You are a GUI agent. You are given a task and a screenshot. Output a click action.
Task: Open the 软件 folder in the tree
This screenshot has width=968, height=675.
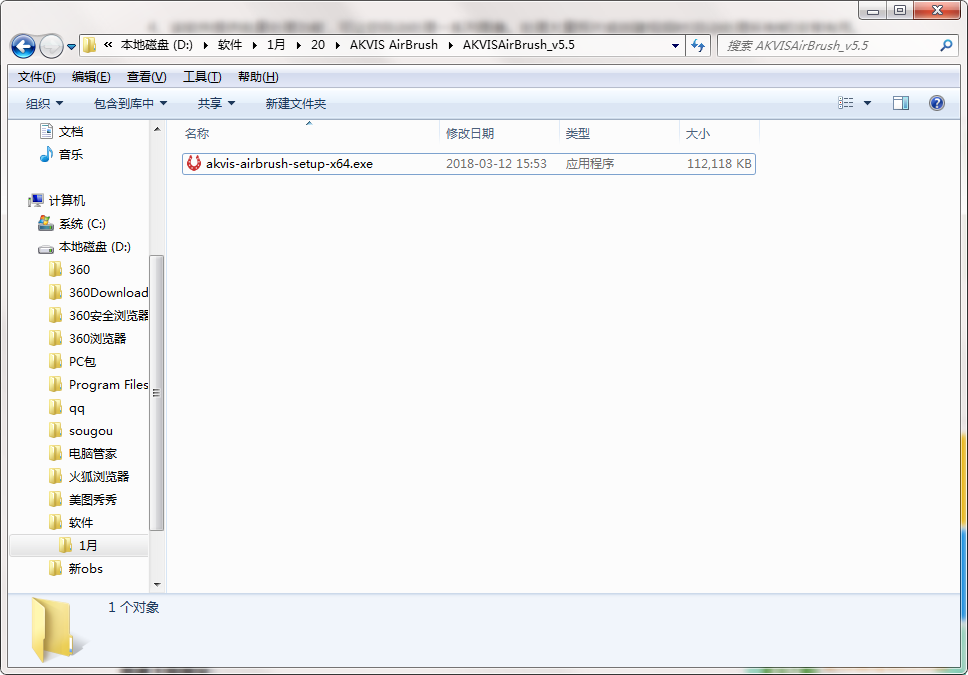click(70, 522)
